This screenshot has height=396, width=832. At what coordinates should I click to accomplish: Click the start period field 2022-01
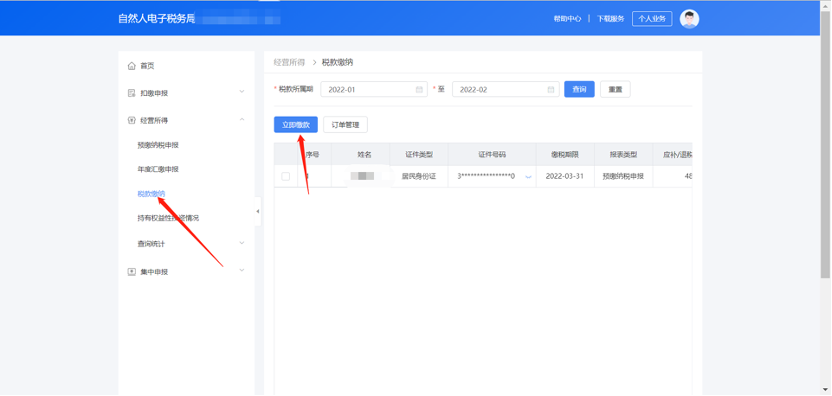click(374, 89)
